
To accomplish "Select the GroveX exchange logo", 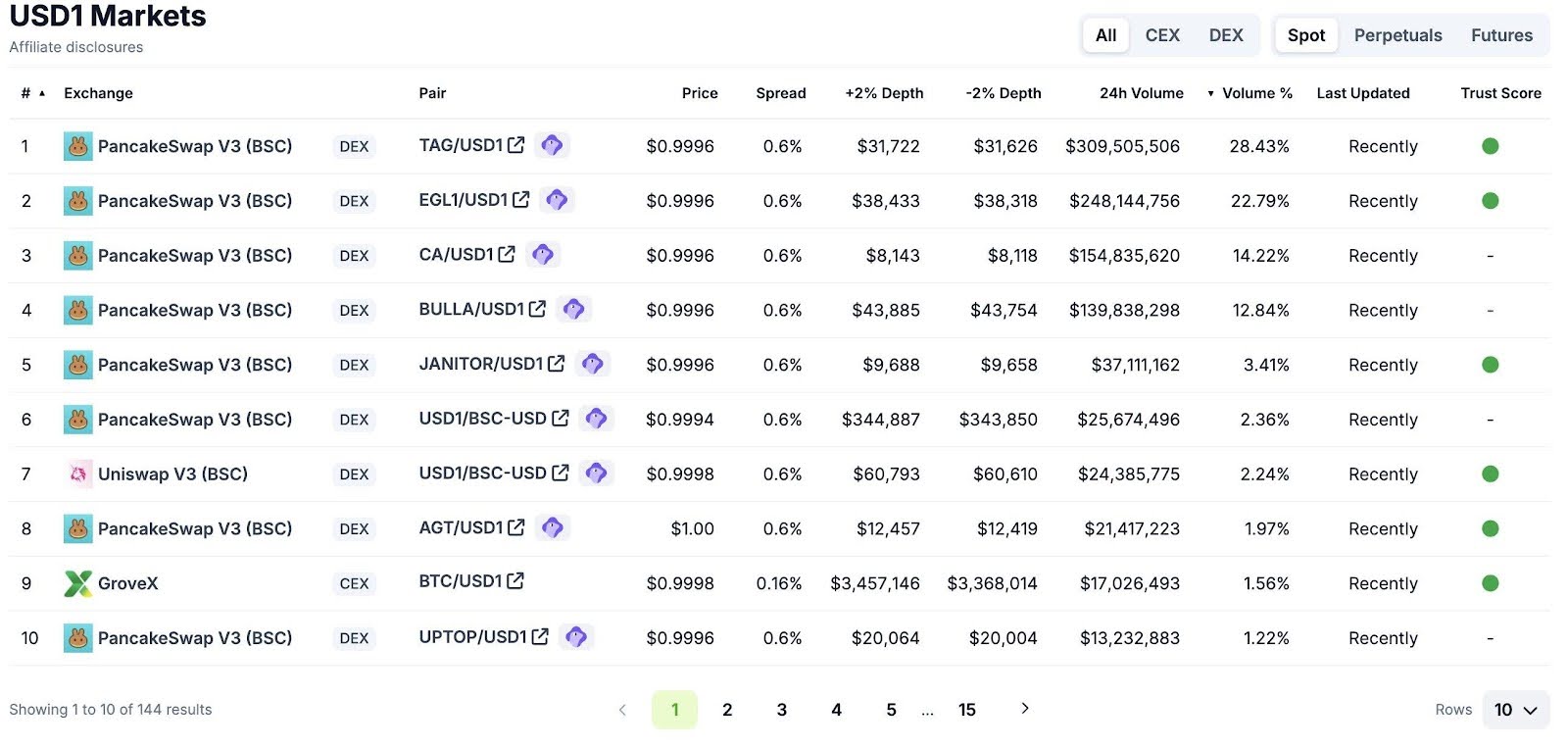I will tap(79, 582).
